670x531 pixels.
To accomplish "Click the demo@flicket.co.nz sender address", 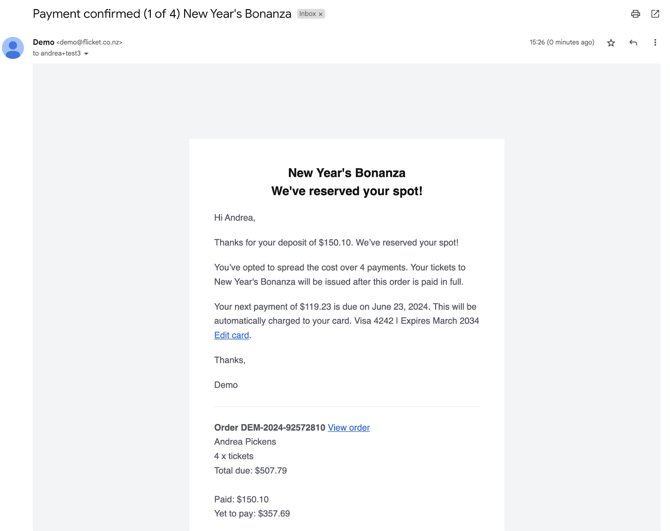I will (x=89, y=42).
